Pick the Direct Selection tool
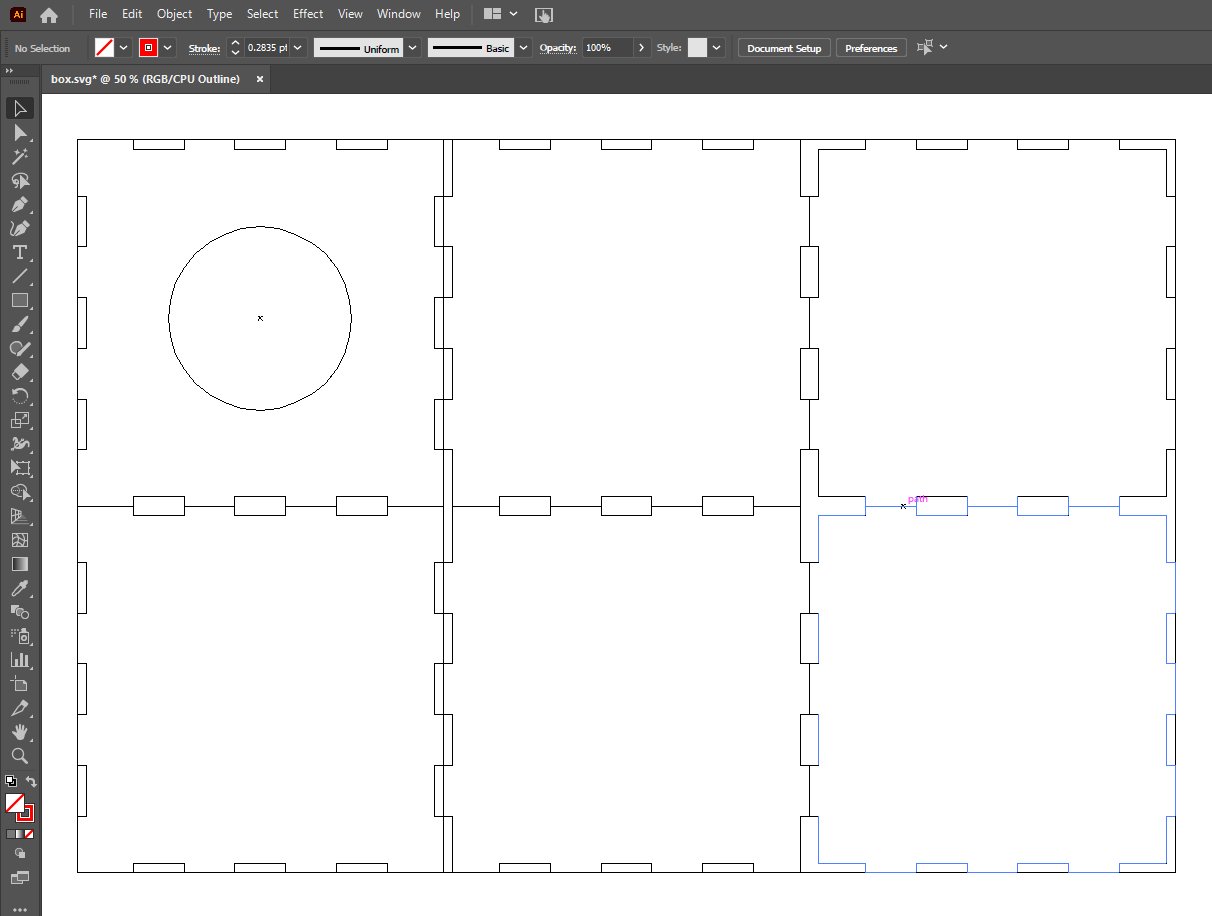The width and height of the screenshot is (1212, 916). (19, 133)
